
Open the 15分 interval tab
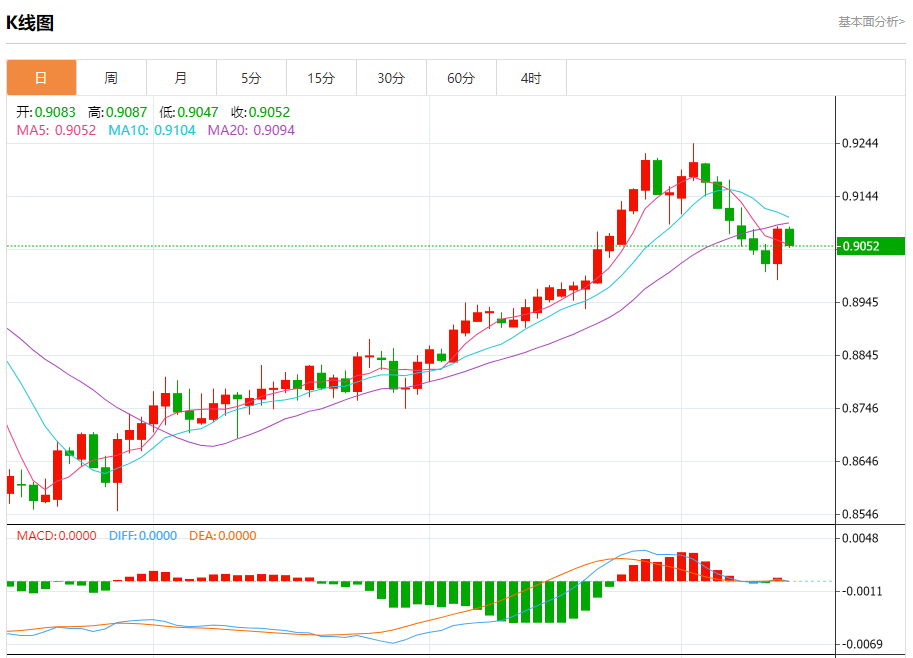(321, 77)
